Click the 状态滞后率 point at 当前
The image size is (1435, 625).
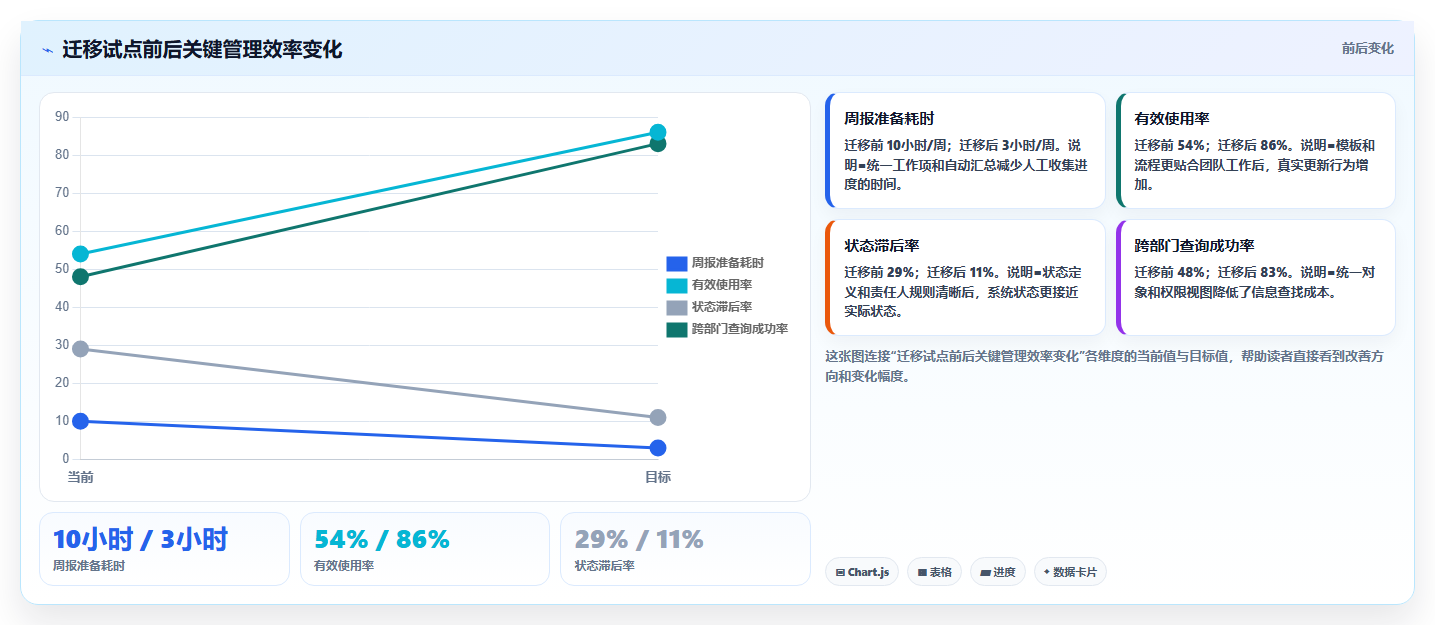click(81, 349)
